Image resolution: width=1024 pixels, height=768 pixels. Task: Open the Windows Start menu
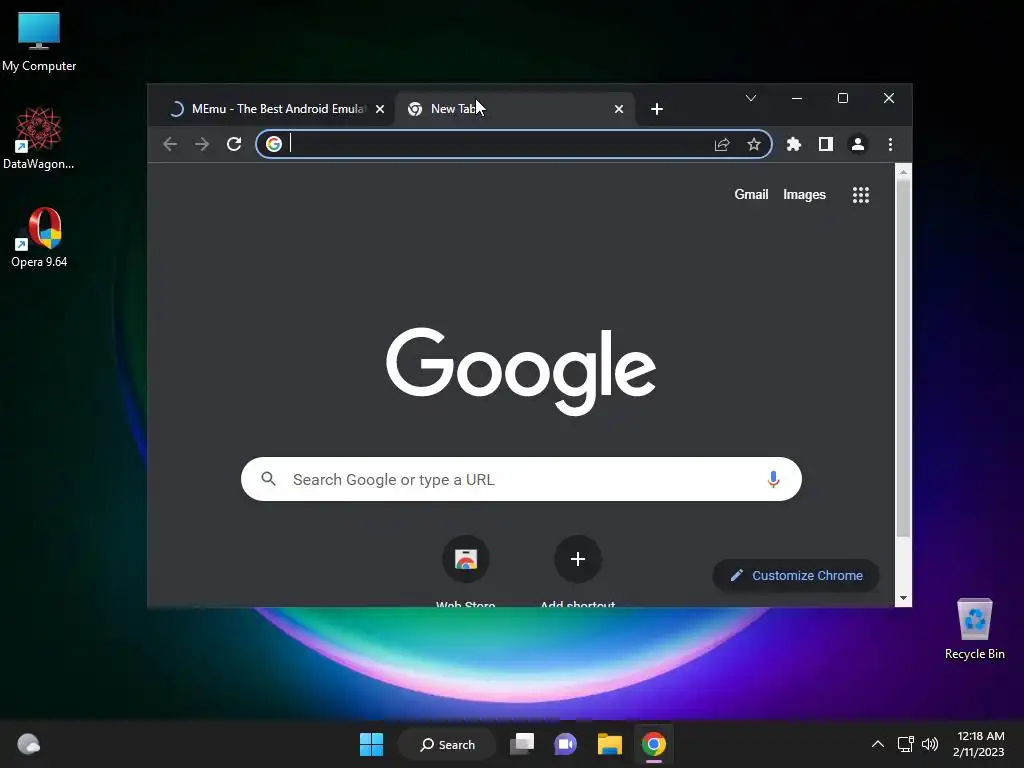click(372, 744)
